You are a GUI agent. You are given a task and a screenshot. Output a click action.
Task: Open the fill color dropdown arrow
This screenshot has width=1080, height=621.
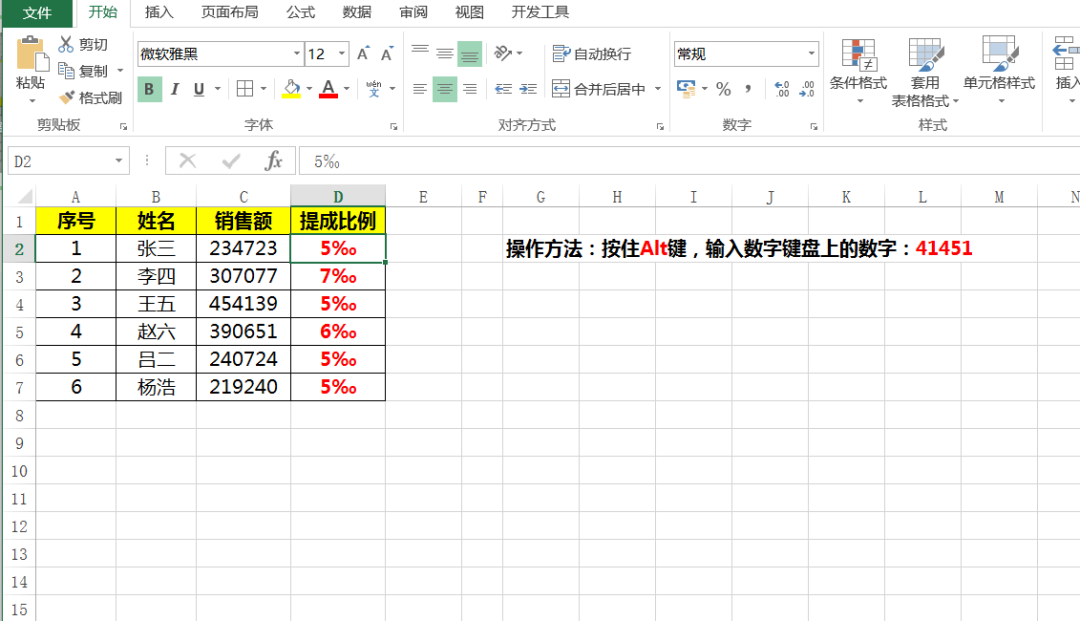click(309, 89)
